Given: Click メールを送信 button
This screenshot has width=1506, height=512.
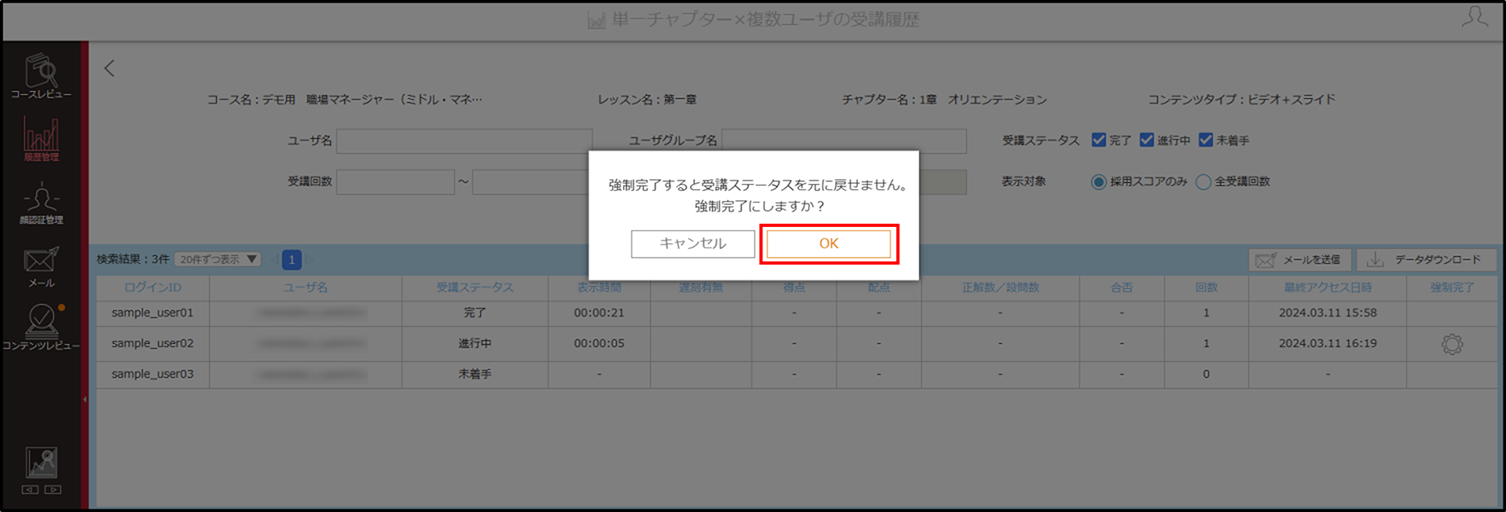Looking at the screenshot, I should coord(1300,260).
